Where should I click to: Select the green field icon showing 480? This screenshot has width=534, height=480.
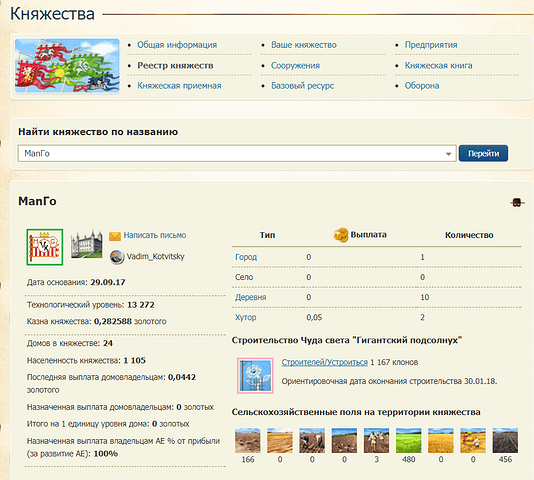409,440
